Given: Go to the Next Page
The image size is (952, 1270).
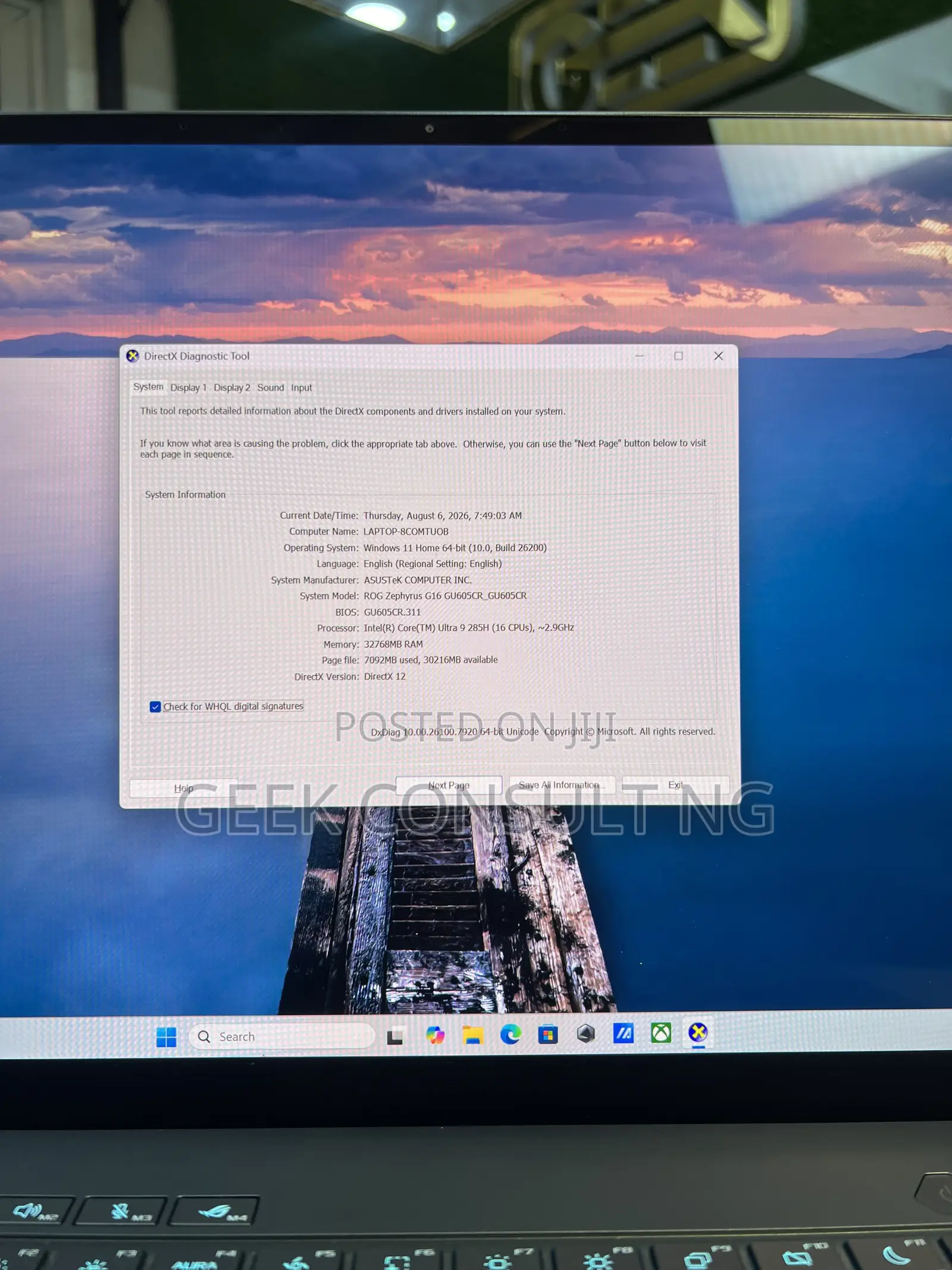Looking at the screenshot, I should pos(449,786).
